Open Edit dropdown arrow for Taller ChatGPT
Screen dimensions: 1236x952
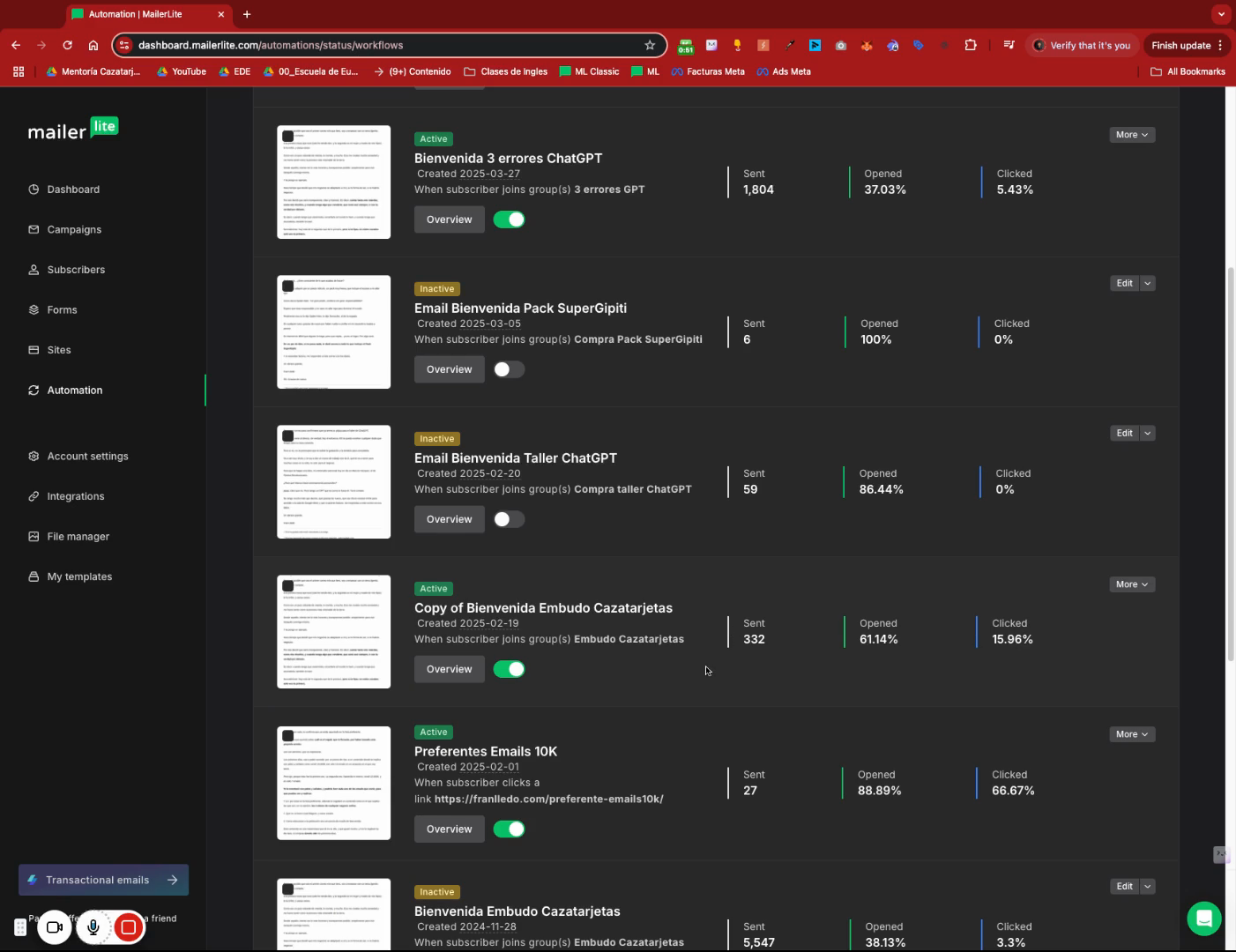click(1148, 433)
